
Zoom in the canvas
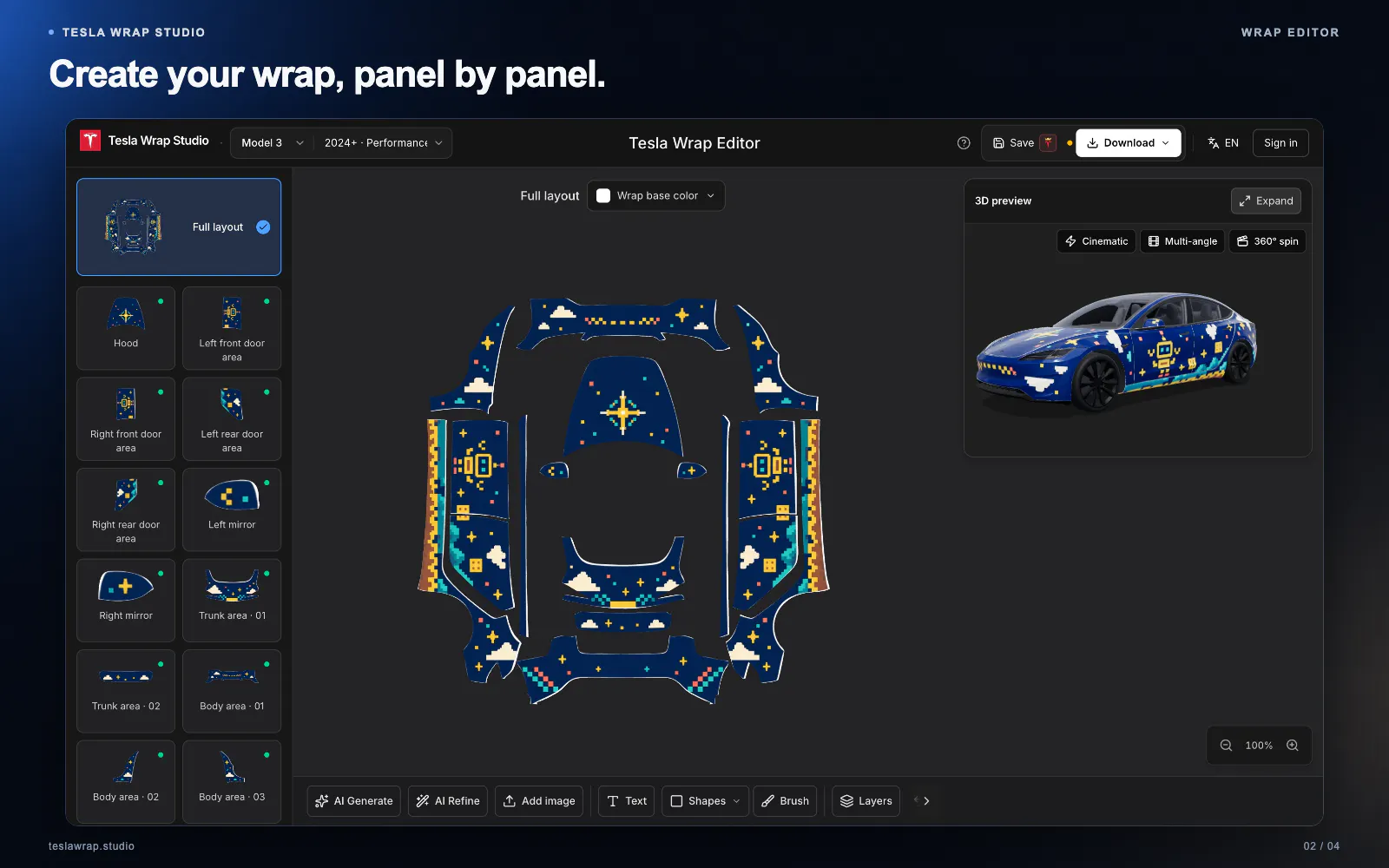[1293, 746]
